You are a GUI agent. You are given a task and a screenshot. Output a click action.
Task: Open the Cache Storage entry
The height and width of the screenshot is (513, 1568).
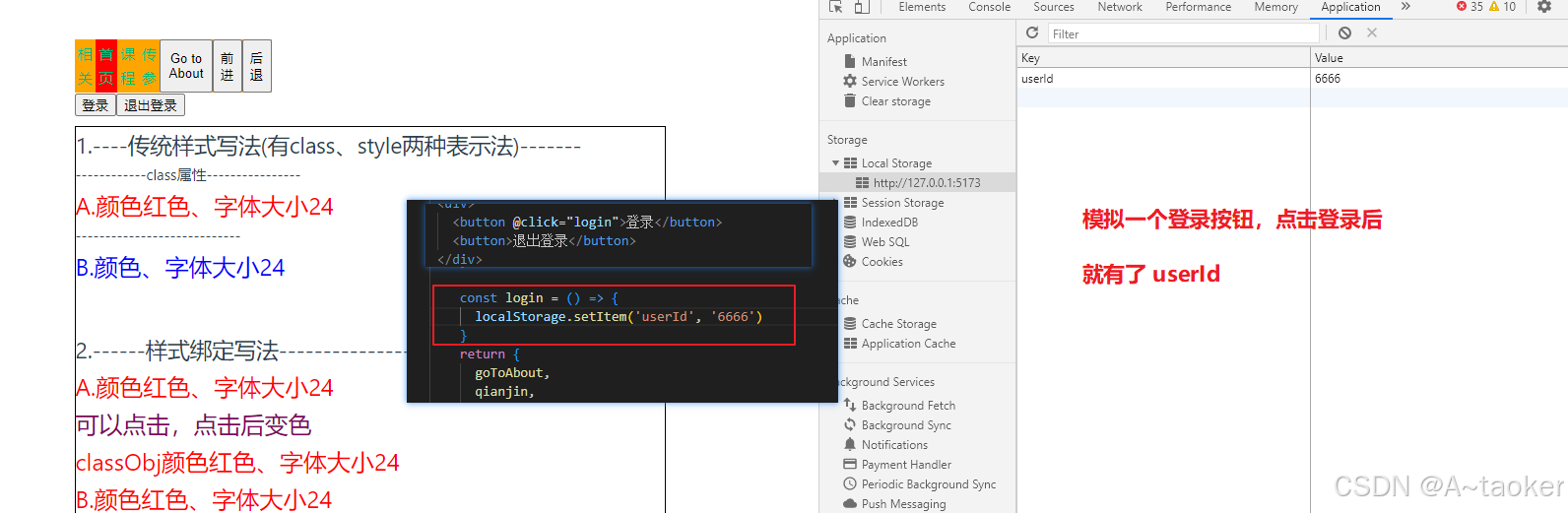[x=890, y=323]
